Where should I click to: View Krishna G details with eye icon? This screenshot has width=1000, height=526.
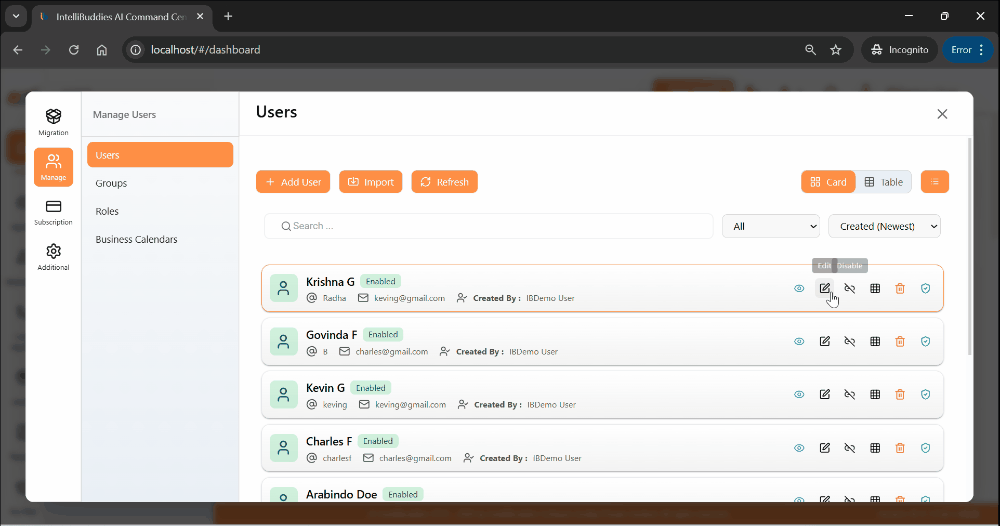(799, 288)
